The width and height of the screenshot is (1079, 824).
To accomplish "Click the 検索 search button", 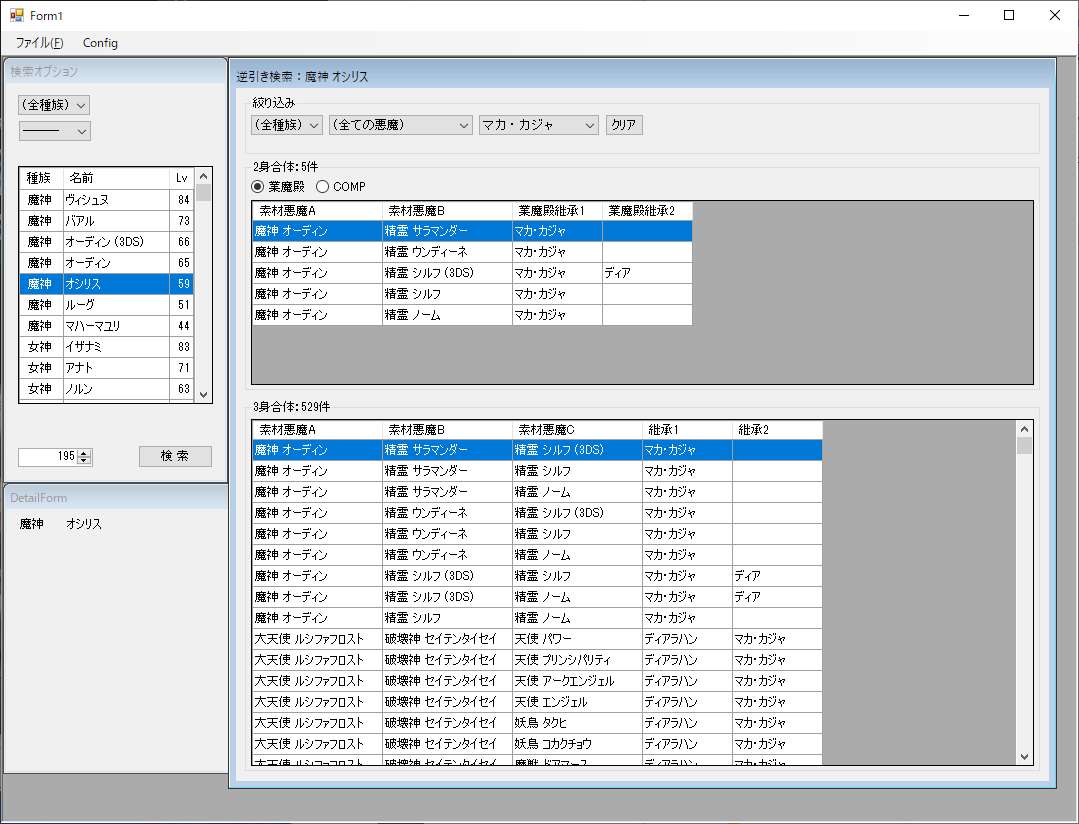I will 174,456.
